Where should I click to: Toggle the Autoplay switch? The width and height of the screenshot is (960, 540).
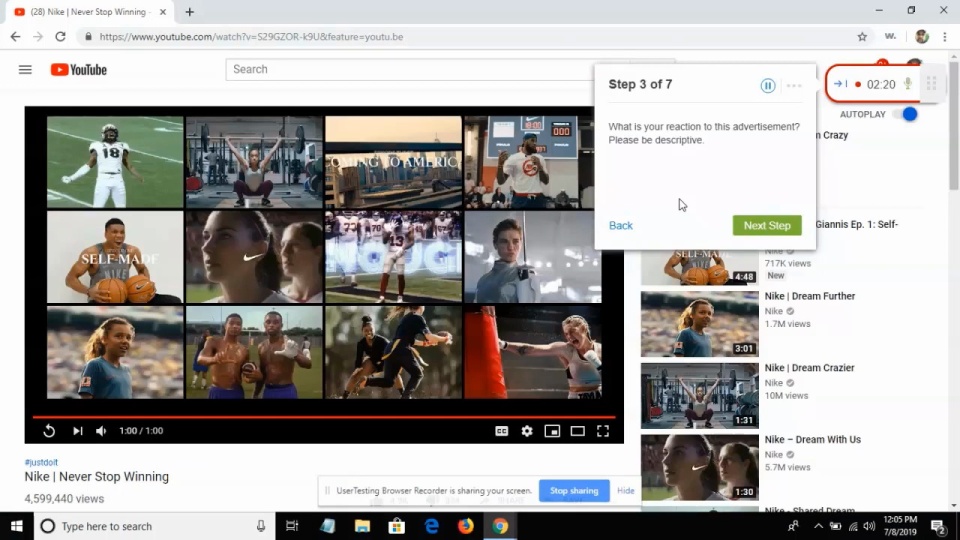point(907,114)
